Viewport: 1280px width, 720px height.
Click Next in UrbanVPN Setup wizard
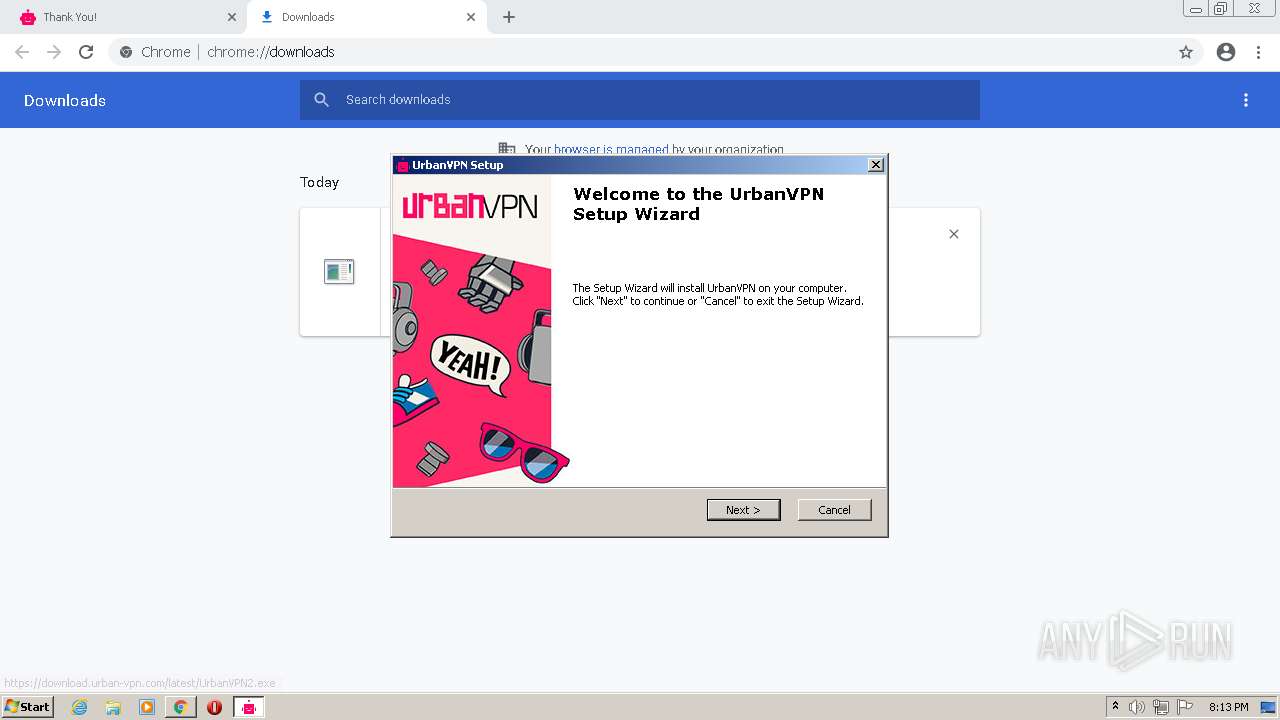[x=743, y=510]
